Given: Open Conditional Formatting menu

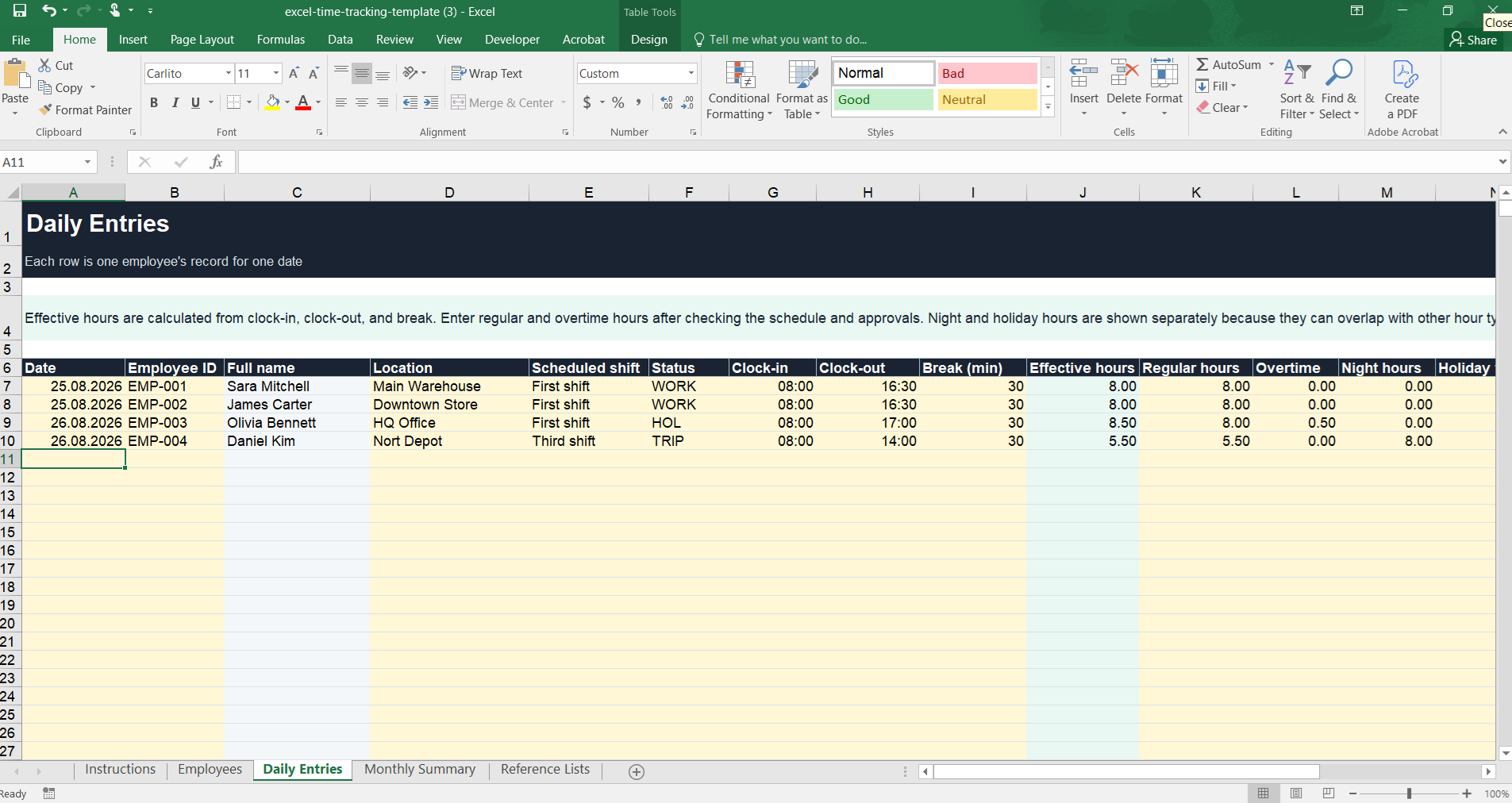Looking at the screenshot, I should (739, 90).
